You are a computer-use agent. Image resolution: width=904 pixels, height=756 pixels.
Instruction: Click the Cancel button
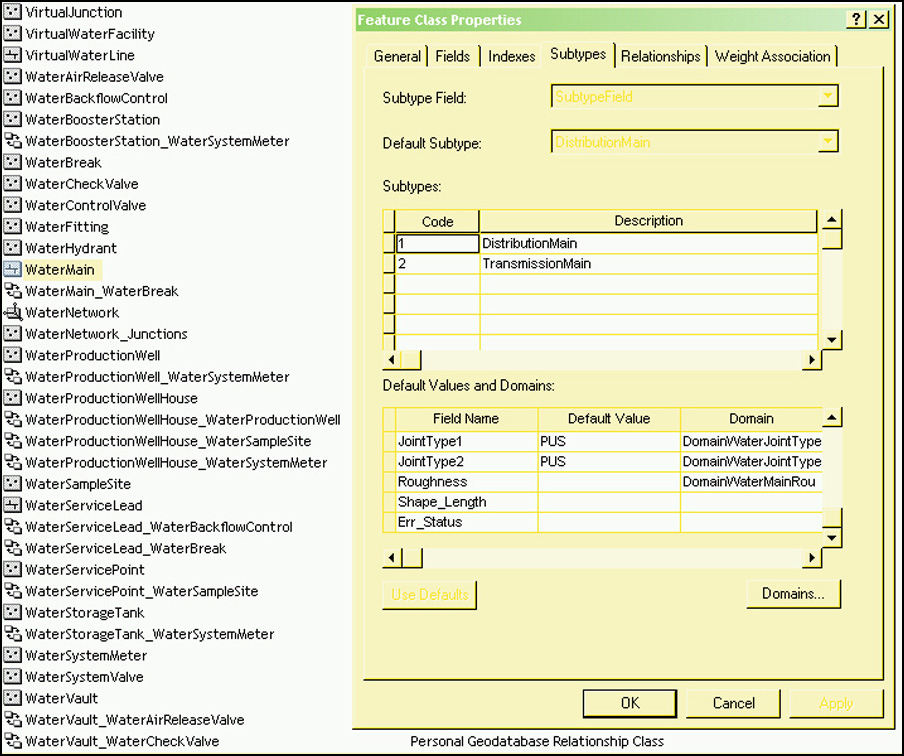[x=733, y=703]
